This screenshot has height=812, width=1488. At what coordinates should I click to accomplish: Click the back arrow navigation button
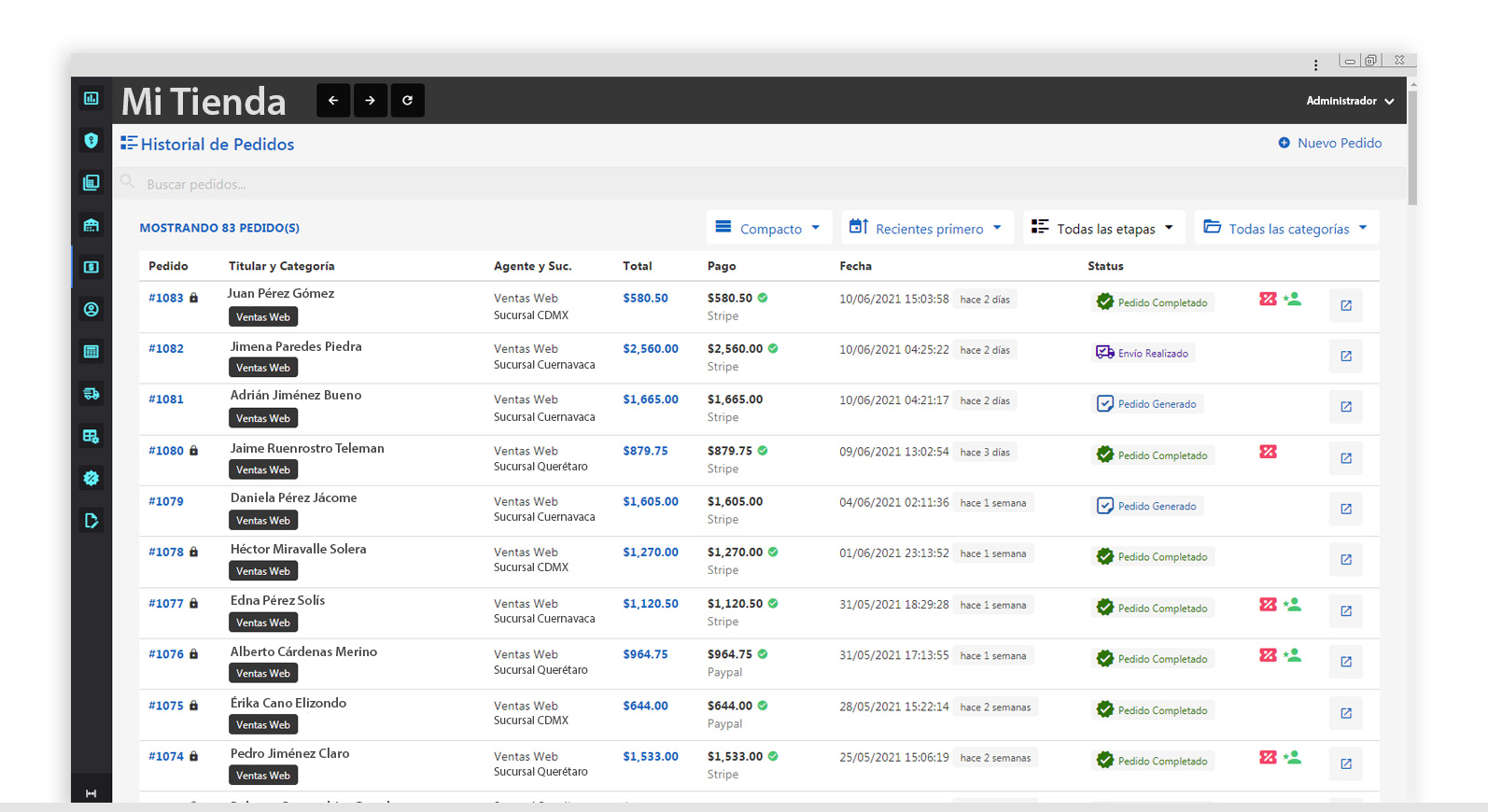[333, 100]
